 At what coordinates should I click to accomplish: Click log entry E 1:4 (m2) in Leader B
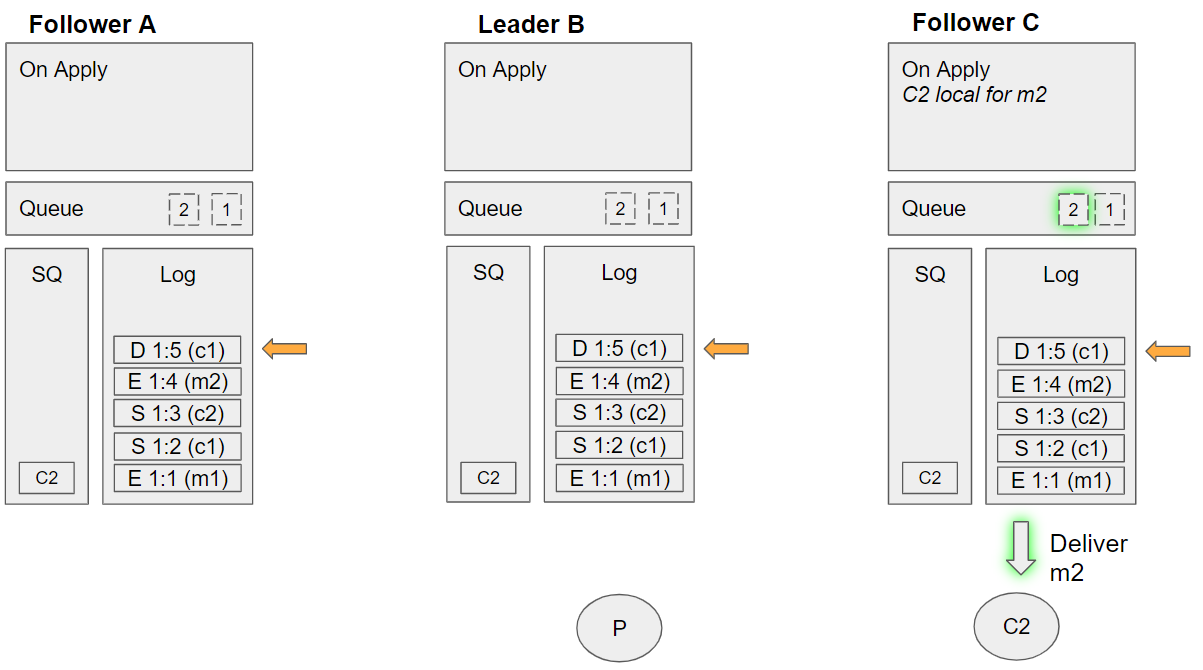619,381
